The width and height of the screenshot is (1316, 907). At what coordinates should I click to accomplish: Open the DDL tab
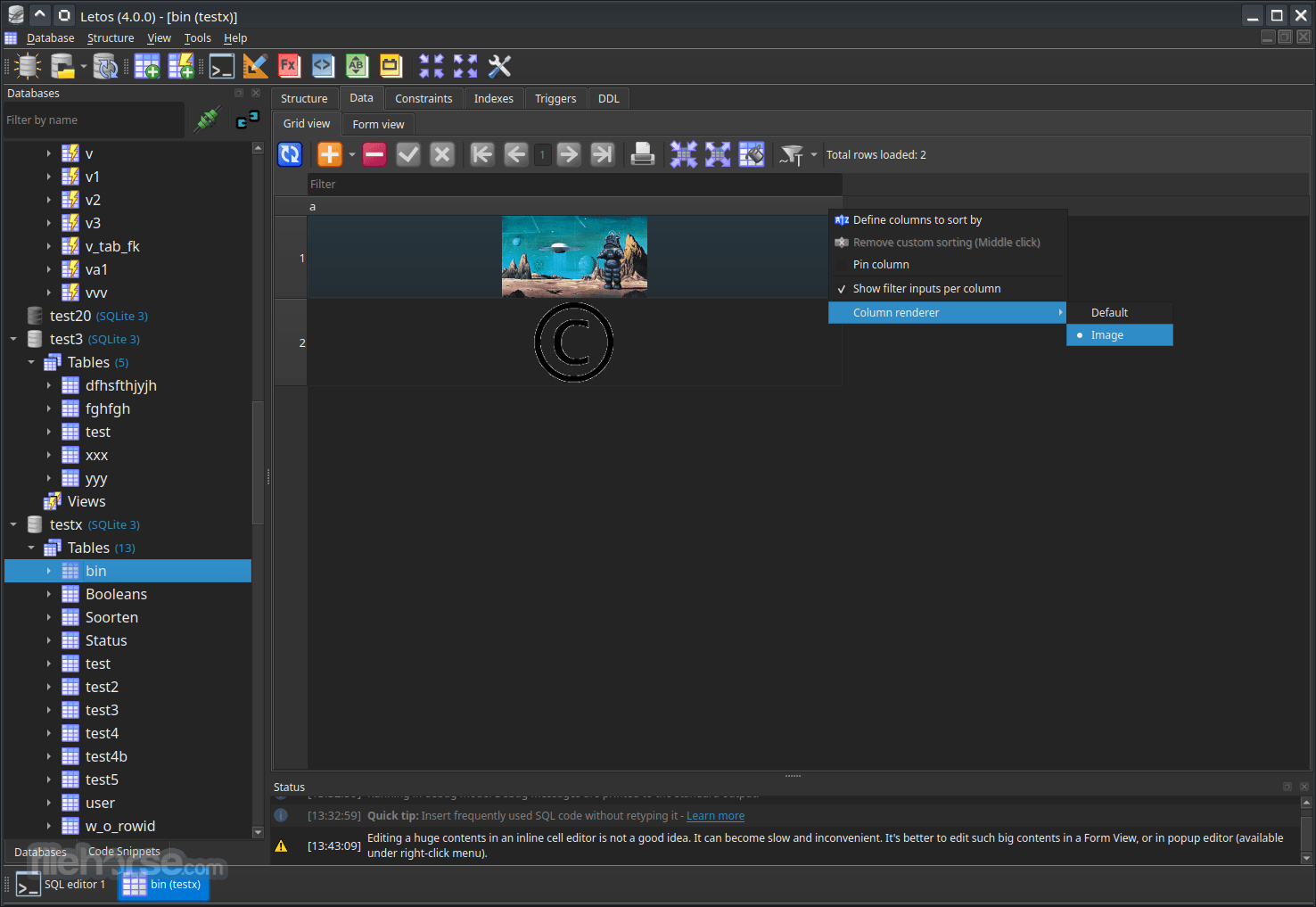[x=609, y=98]
